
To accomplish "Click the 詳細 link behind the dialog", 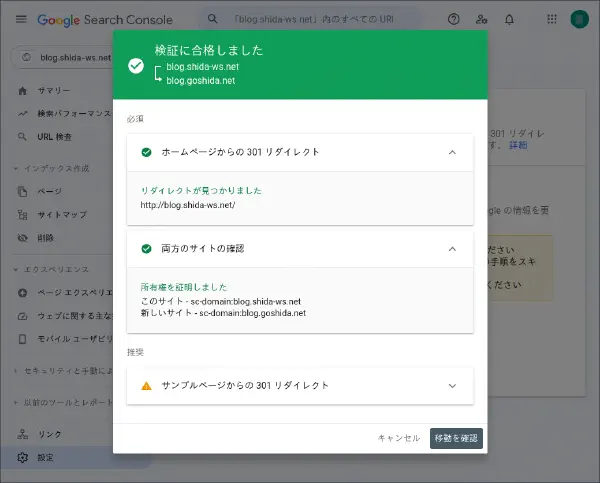I will (518, 145).
